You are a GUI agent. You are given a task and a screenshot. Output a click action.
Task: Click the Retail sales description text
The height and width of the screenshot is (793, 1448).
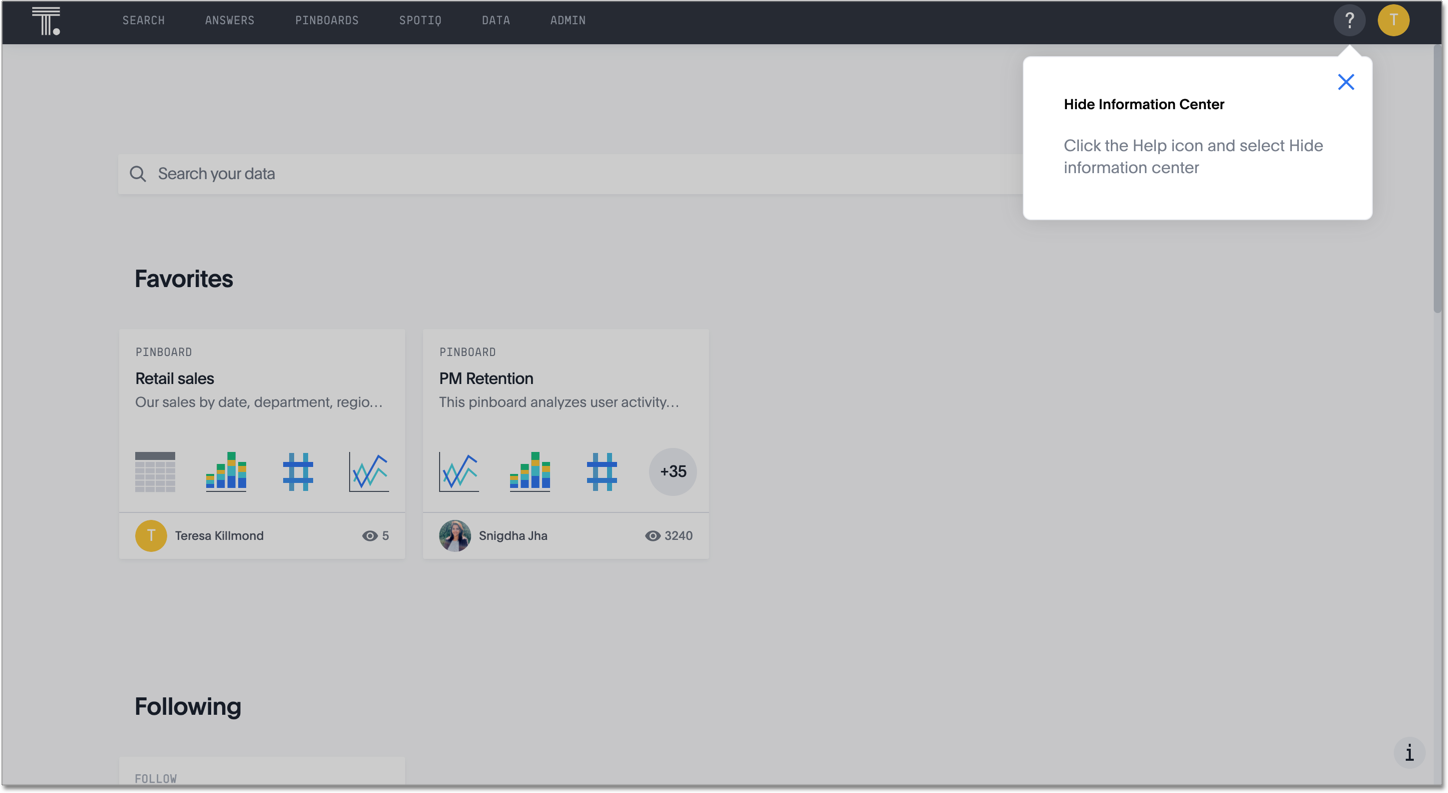[x=259, y=402]
